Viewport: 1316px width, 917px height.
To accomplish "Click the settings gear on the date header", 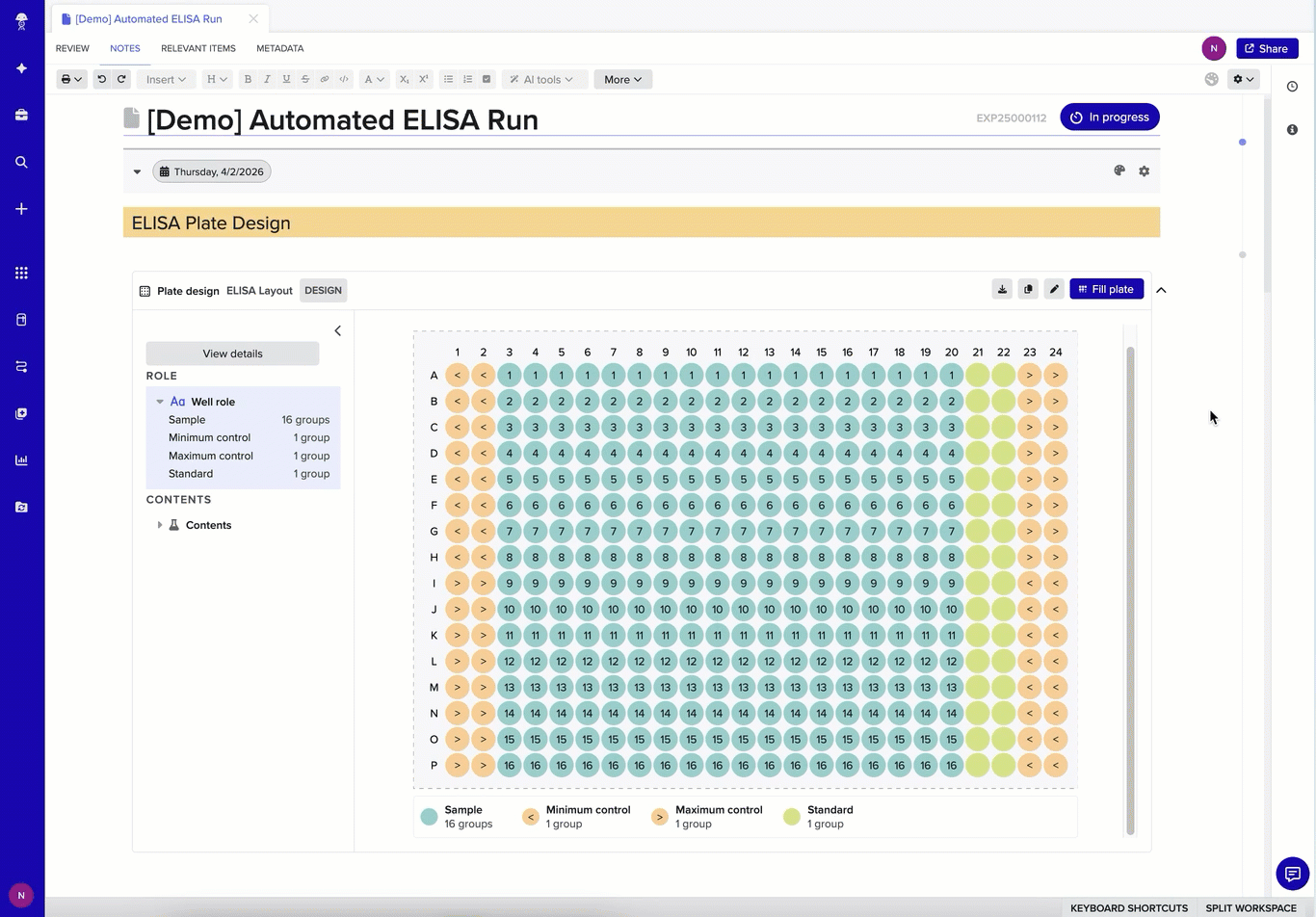I will [x=1144, y=170].
